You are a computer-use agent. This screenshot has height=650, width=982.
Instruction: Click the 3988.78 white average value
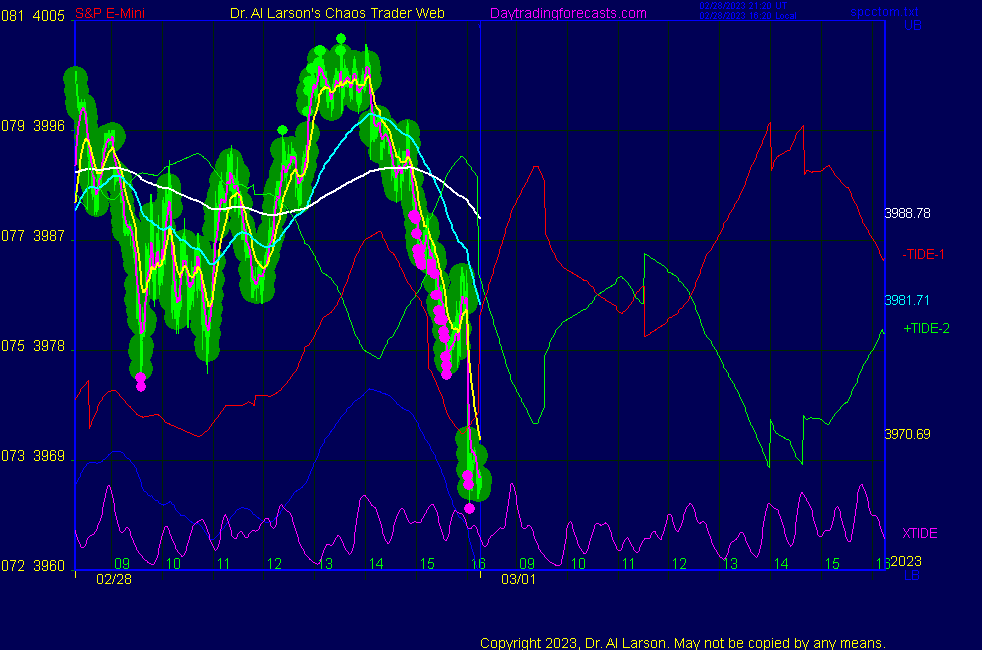907,214
